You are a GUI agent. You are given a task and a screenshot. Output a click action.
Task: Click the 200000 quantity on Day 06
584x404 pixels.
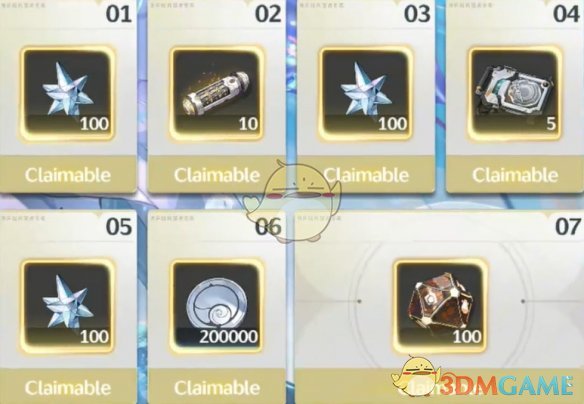[229, 337]
